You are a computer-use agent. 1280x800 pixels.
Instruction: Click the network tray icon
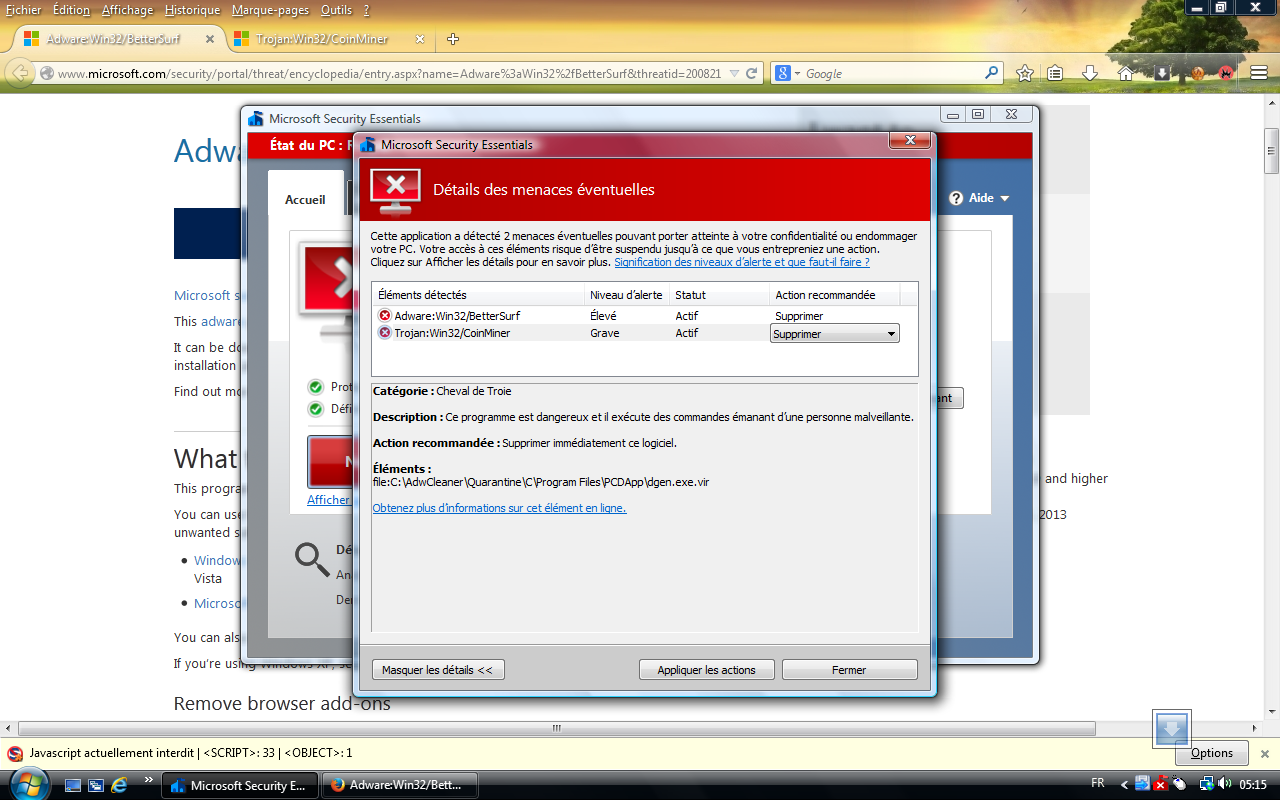[1206, 784]
